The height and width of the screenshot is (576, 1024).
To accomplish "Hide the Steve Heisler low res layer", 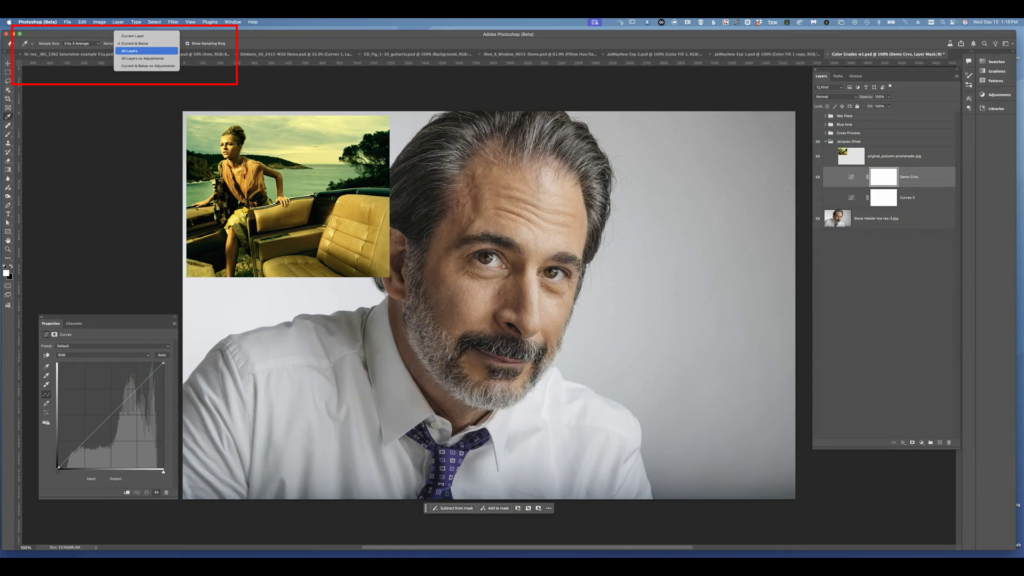I will click(818, 218).
